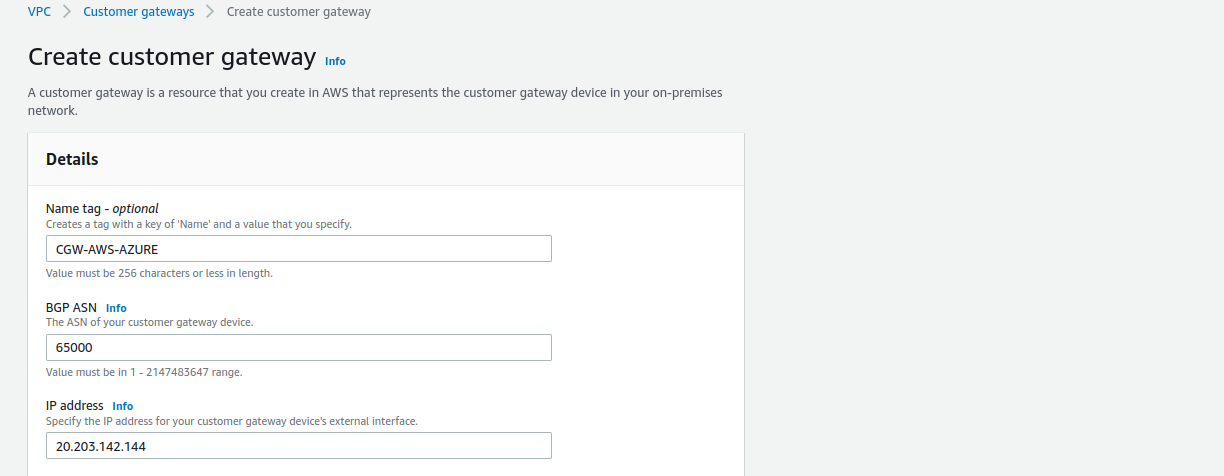Open the Info link beside the page title
1224x476 pixels.
coord(335,61)
